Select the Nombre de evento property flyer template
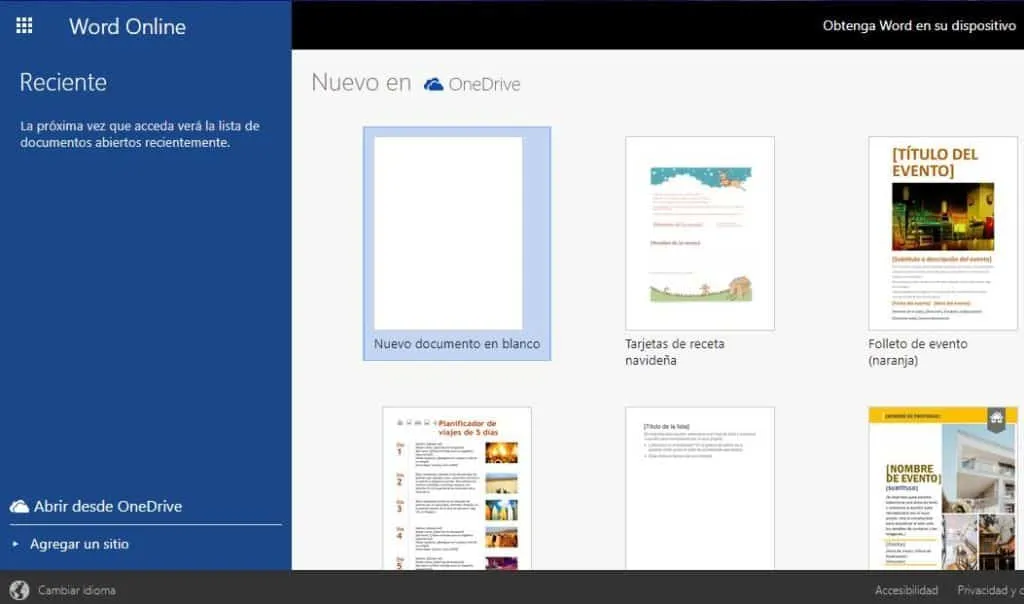The image size is (1024, 604). point(942,488)
